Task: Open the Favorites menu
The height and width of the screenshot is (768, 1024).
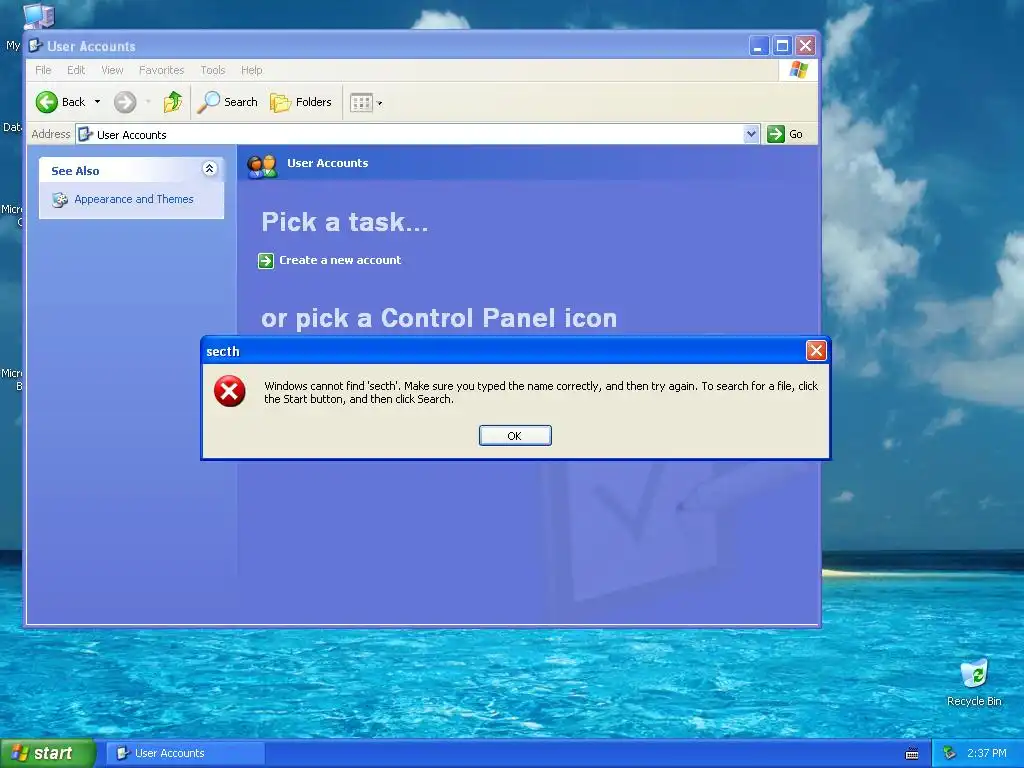Action: 161,70
